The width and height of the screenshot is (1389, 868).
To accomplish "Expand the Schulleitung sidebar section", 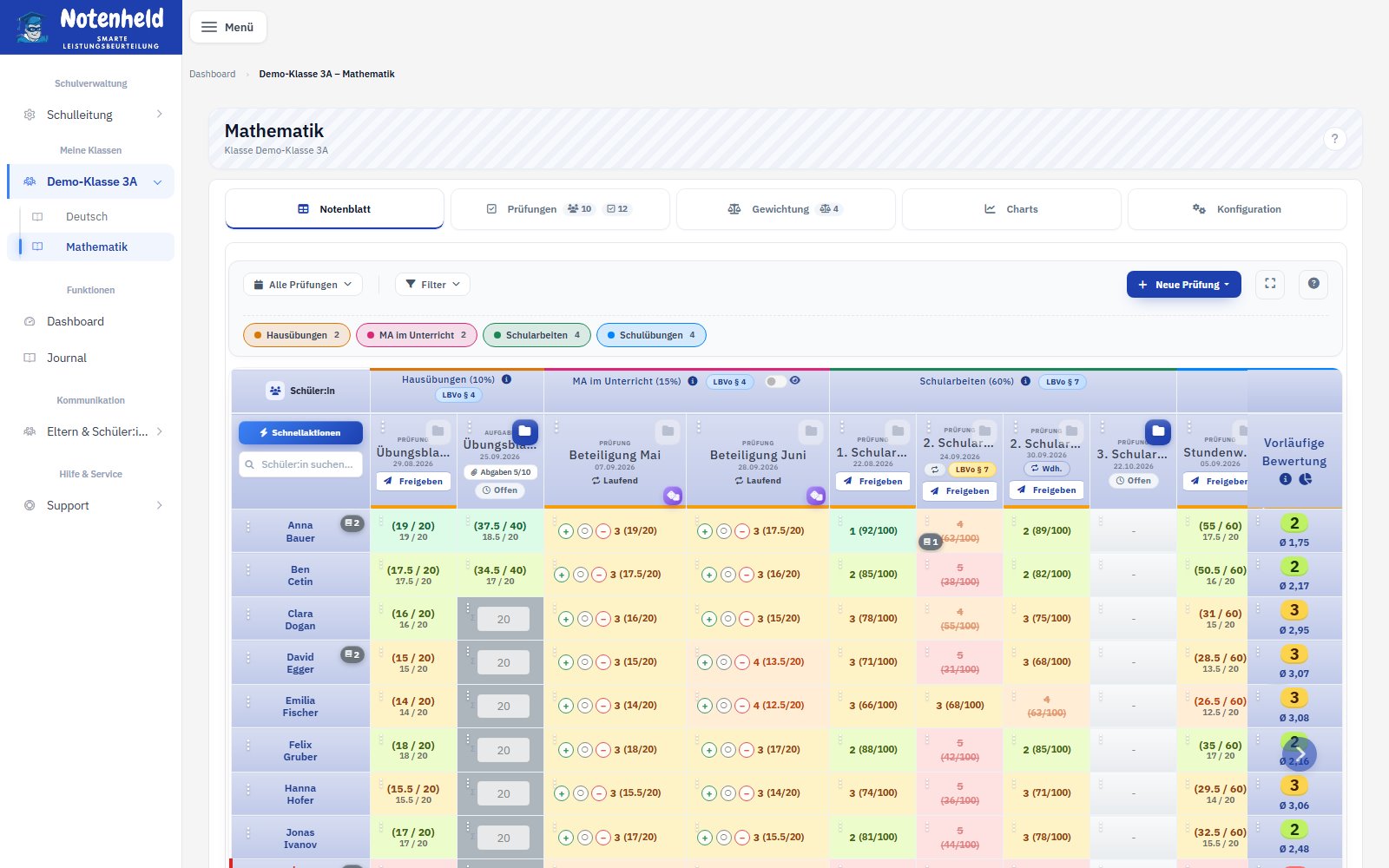I will (91, 115).
